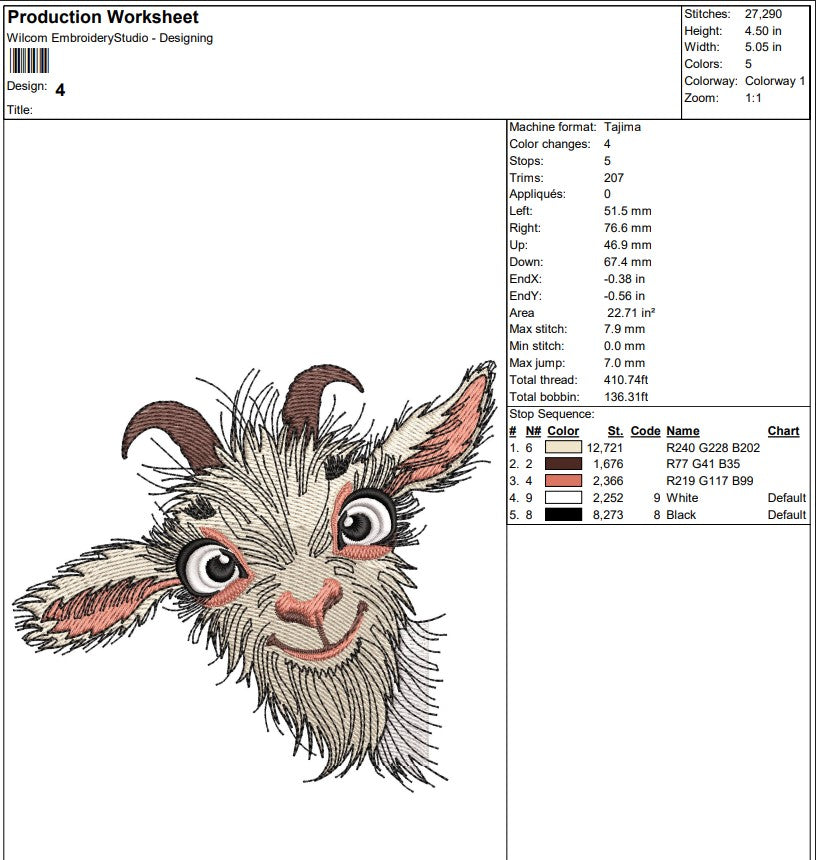Image resolution: width=816 pixels, height=860 pixels.
Task: Click the Area value 22.71 in²
Action: click(631, 313)
